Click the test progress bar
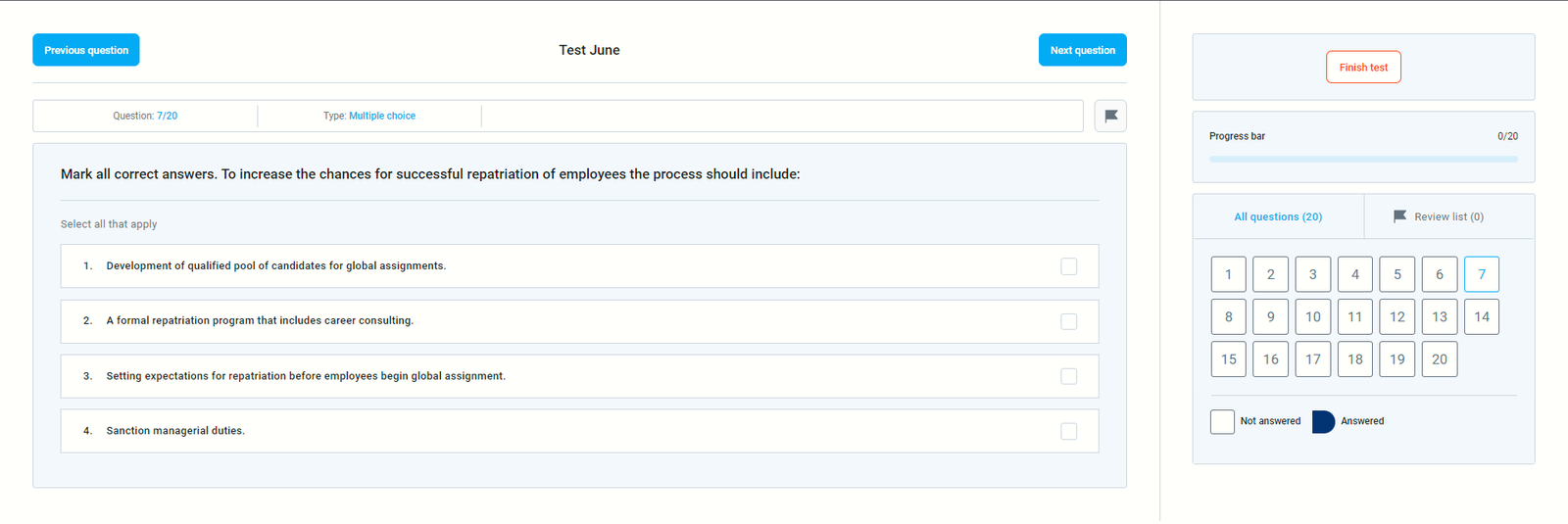The width and height of the screenshot is (1568, 524). 1363,159
